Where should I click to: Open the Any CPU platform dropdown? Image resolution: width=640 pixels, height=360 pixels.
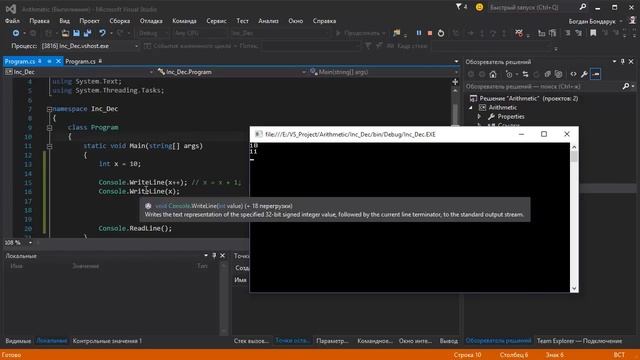coord(199,33)
